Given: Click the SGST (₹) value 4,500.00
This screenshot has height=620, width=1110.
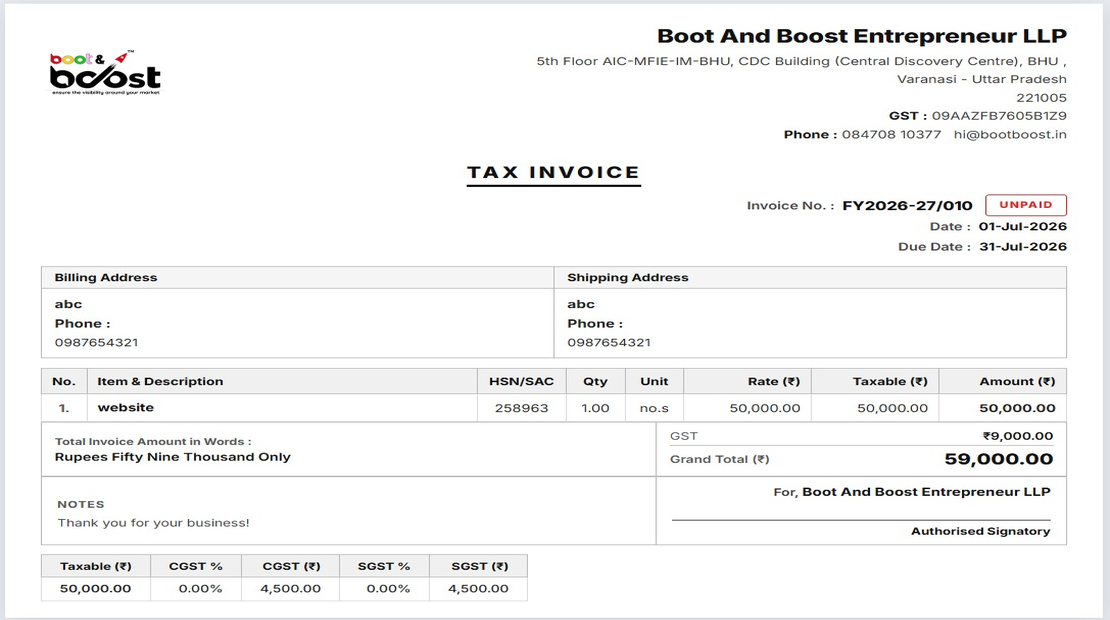Looking at the screenshot, I should point(478,589).
